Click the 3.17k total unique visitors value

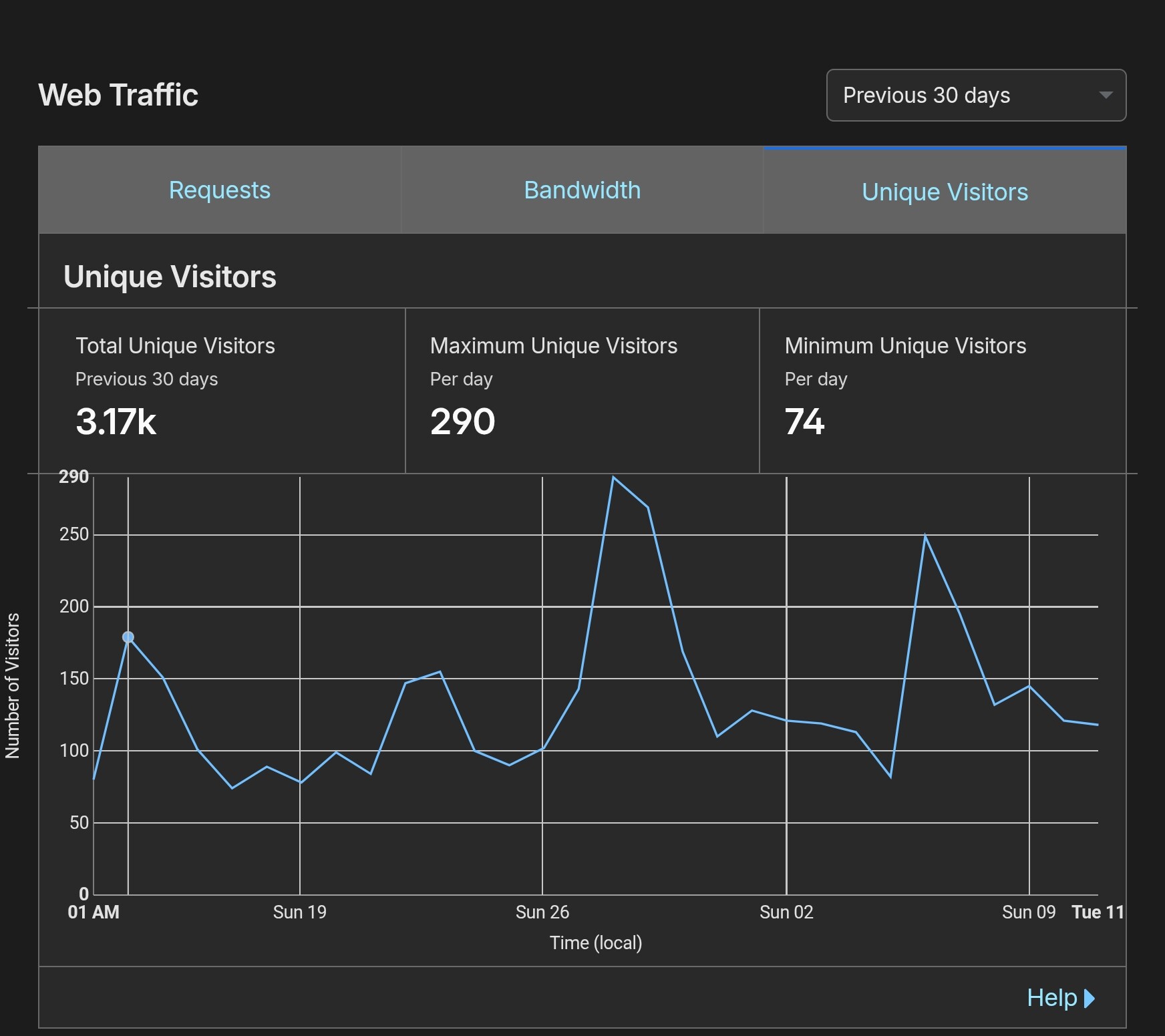(x=116, y=421)
